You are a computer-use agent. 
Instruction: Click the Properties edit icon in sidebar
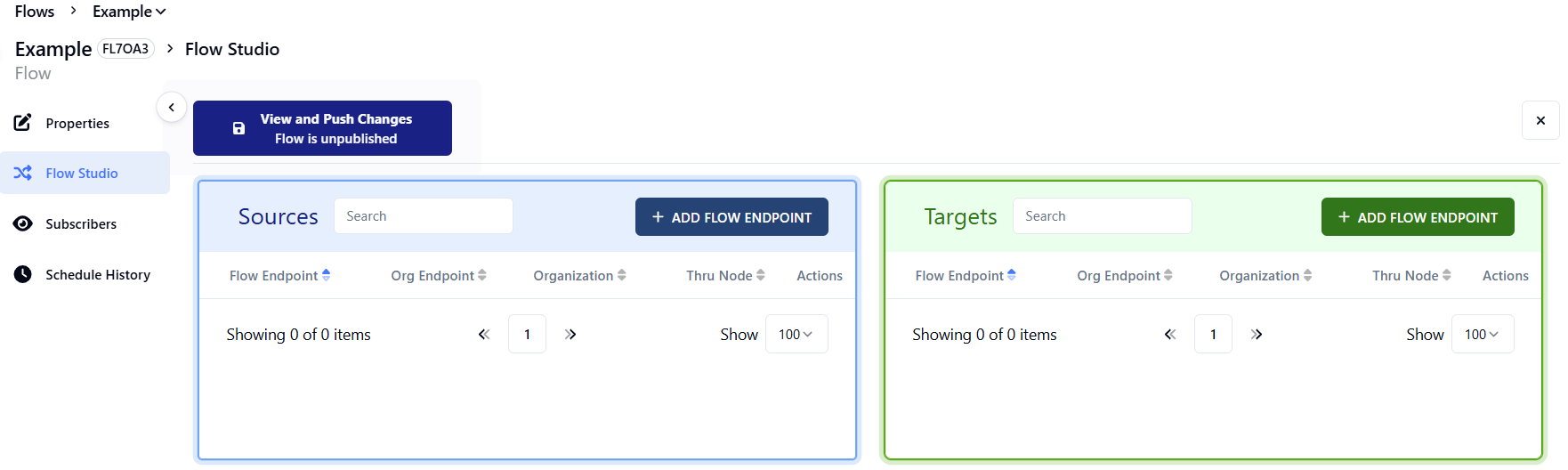[x=23, y=123]
